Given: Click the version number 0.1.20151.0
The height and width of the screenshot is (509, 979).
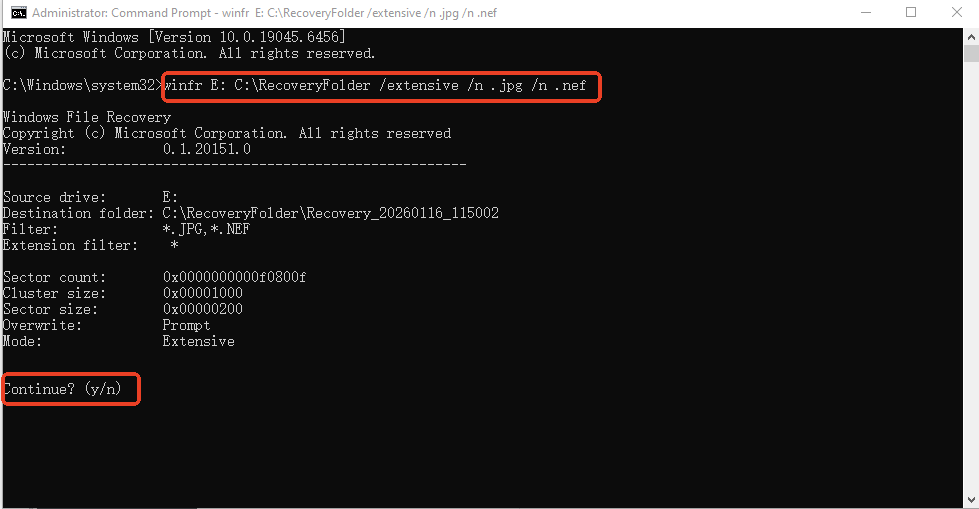Looking at the screenshot, I should coord(206,149).
